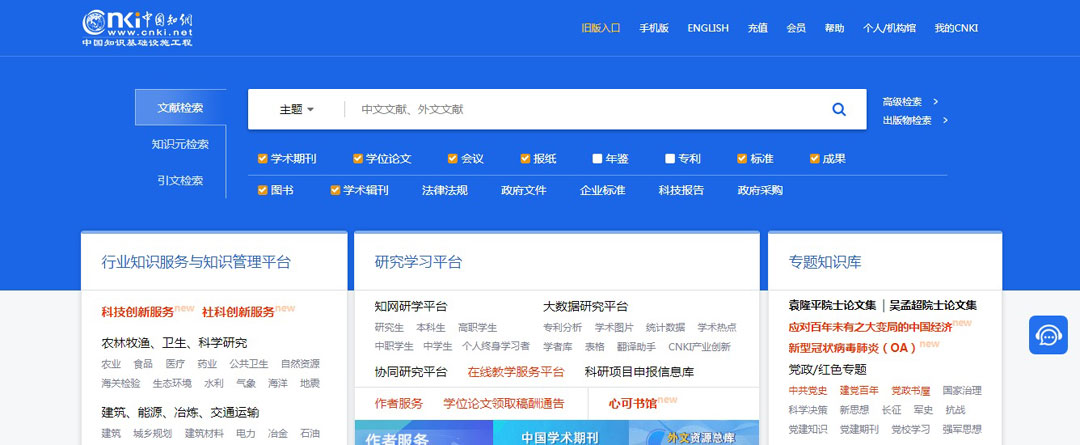
Task: Open the 主题 search field dropdown
Action: [x=297, y=109]
